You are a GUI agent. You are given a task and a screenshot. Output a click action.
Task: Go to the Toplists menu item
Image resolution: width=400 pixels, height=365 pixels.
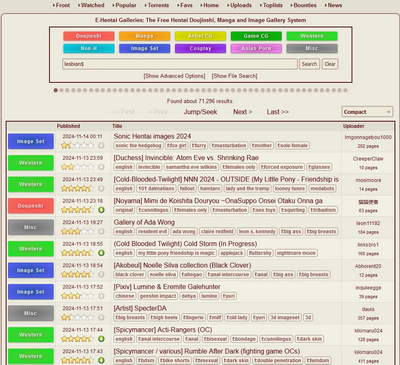tap(273, 5)
